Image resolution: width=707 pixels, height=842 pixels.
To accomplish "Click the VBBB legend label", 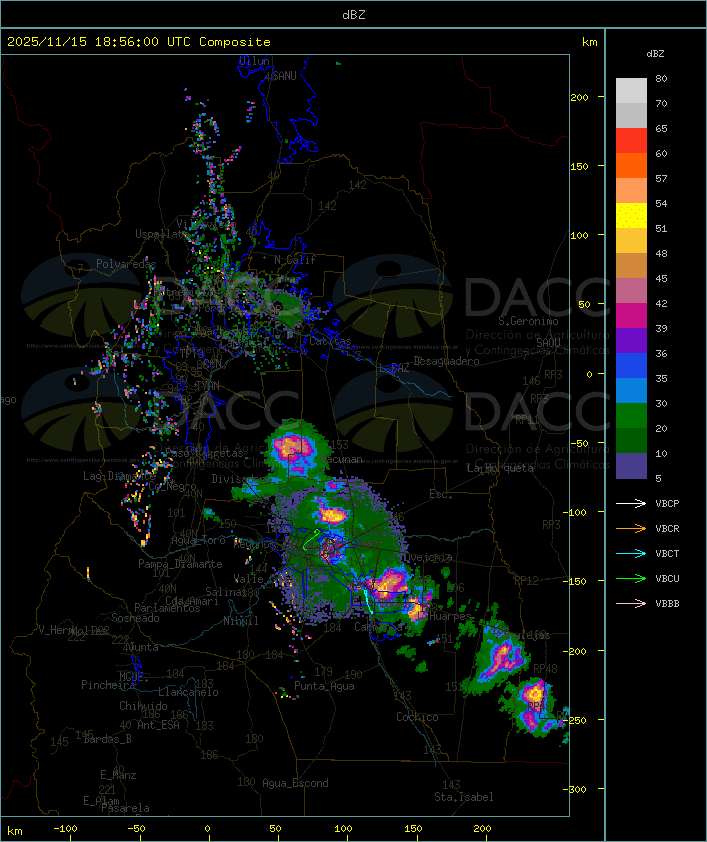I will [667, 604].
